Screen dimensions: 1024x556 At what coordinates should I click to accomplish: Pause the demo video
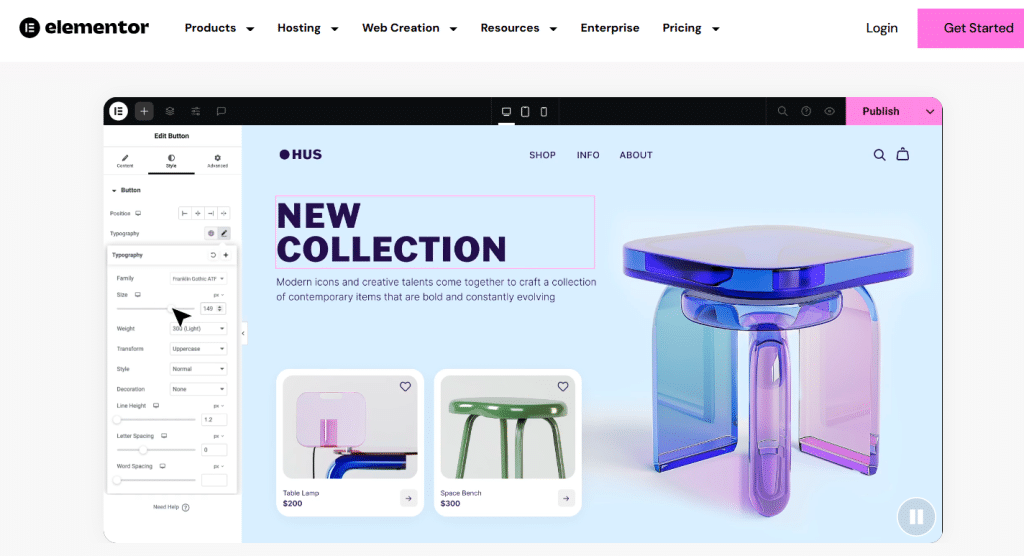[916, 517]
